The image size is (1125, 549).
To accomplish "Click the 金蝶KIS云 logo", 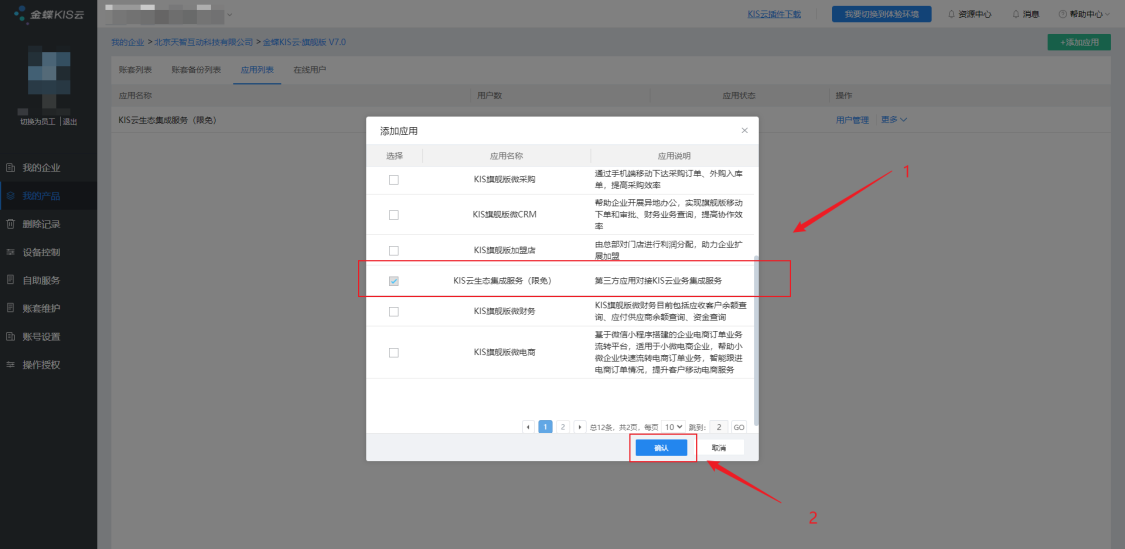I will [x=49, y=14].
